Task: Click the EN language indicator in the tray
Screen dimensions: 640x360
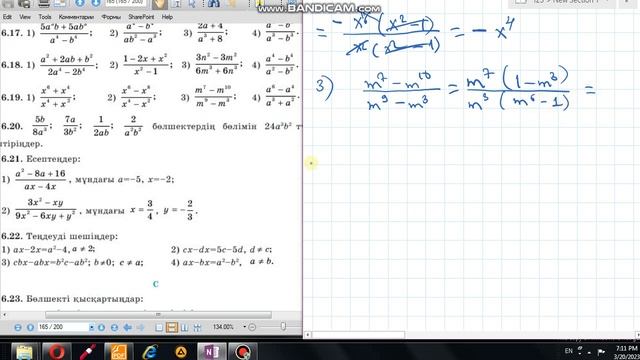Action: pos(569,351)
